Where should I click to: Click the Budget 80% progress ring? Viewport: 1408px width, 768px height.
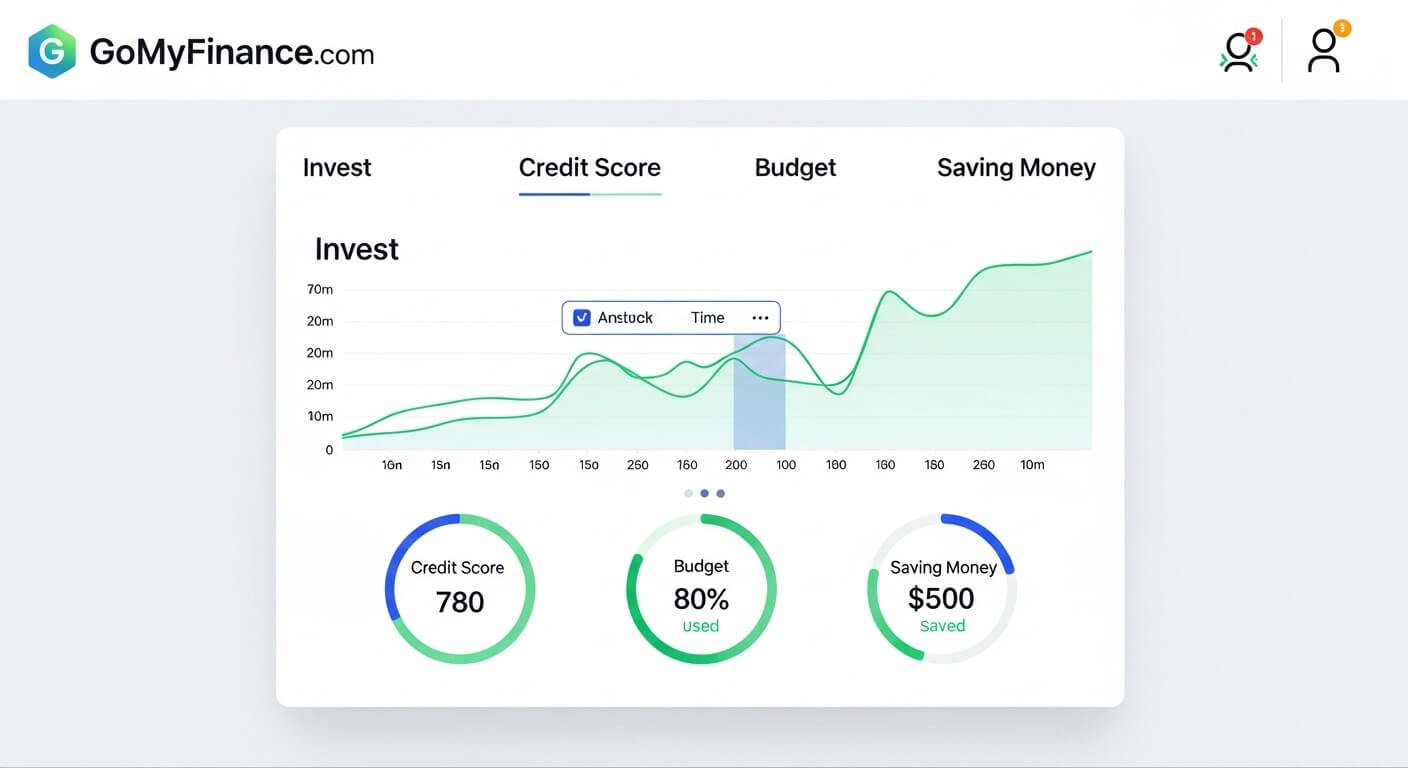pyautogui.click(x=700, y=588)
